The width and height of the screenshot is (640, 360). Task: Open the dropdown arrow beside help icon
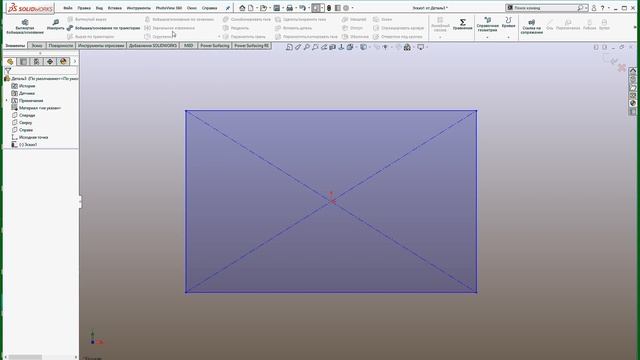click(608, 8)
